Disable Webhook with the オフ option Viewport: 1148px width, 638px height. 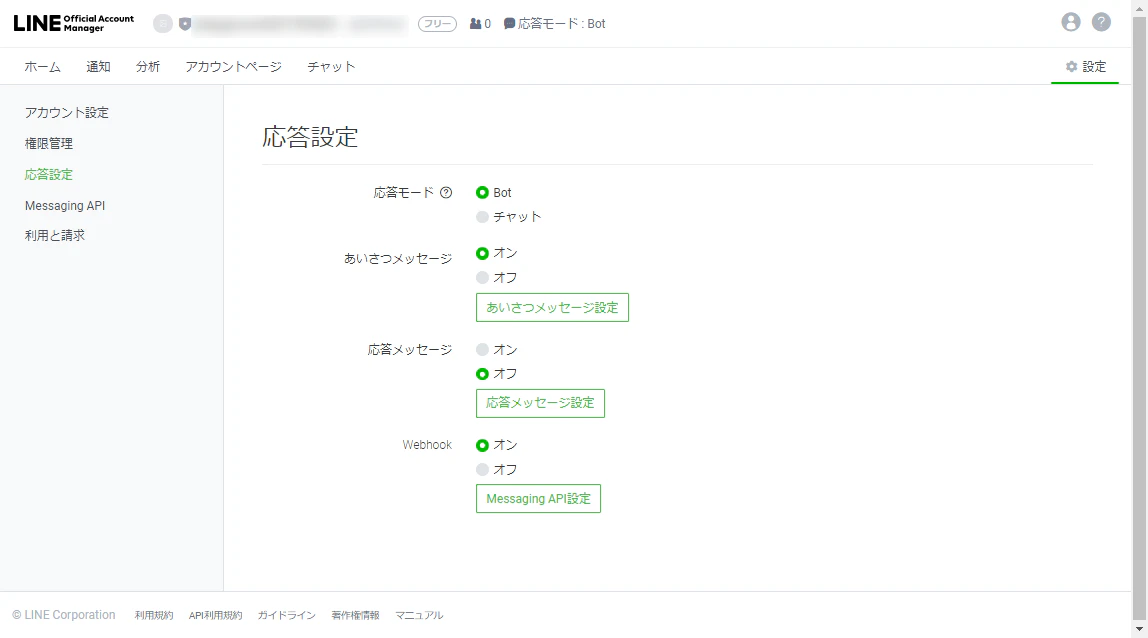[482, 470]
